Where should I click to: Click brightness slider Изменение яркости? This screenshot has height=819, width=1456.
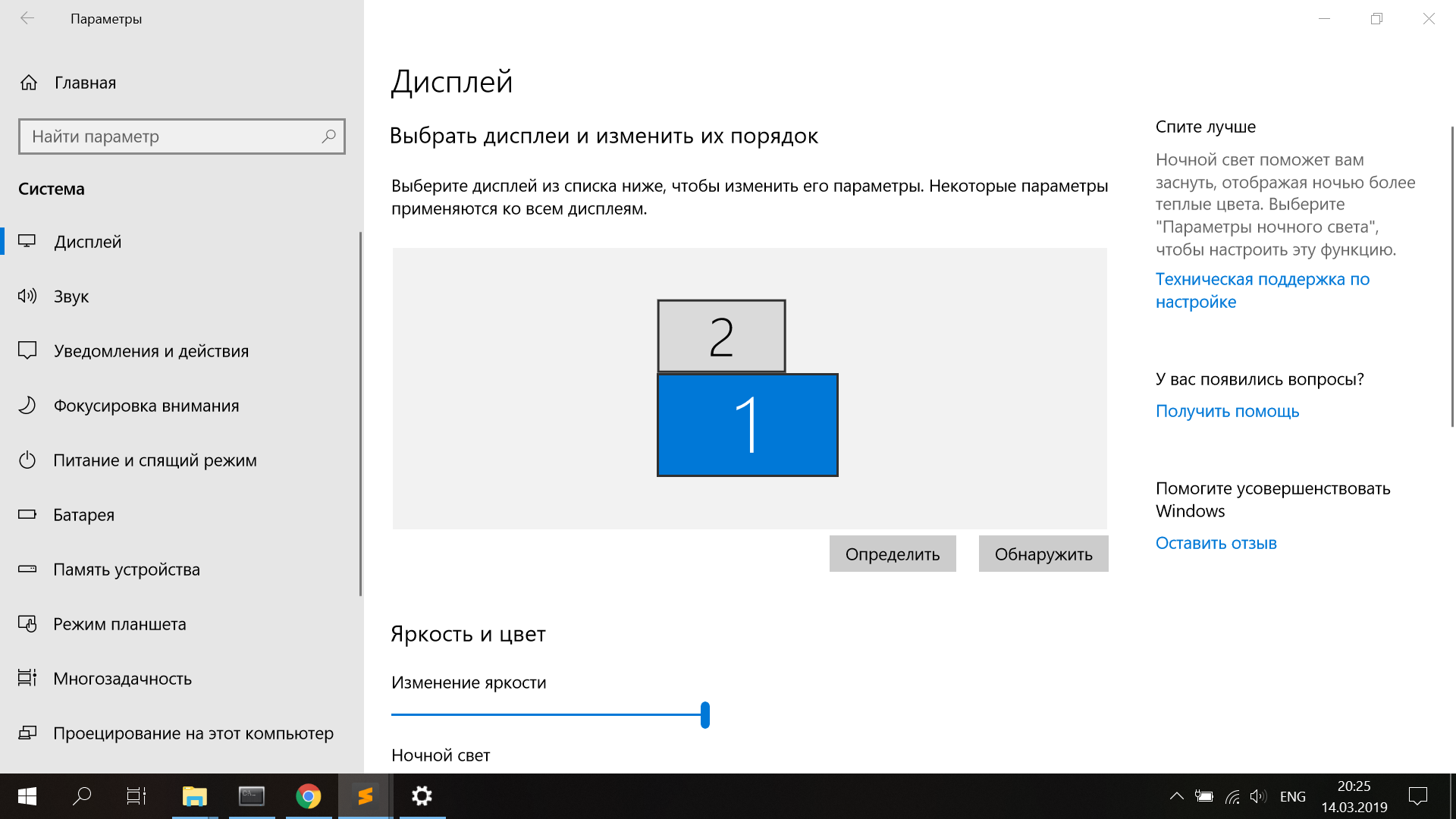704,714
